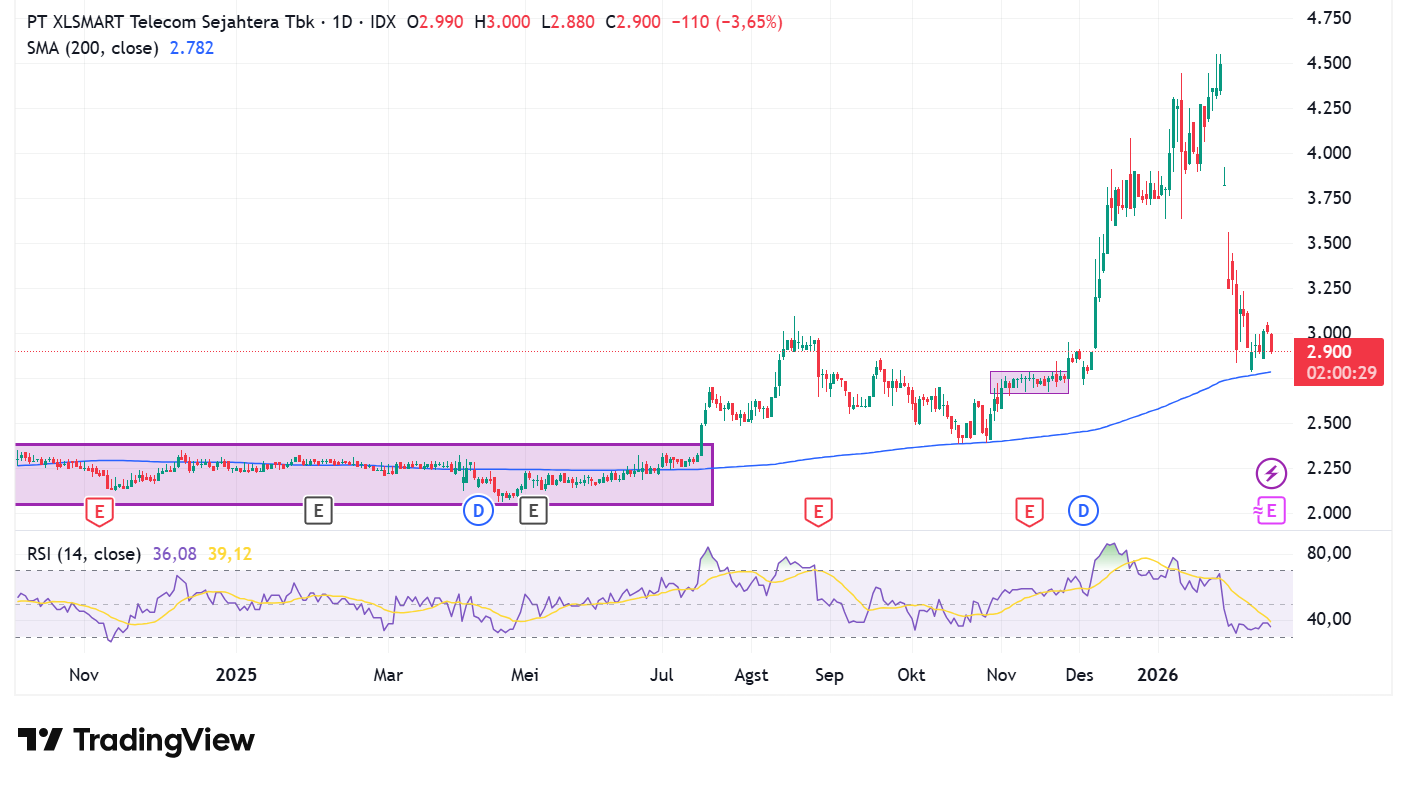Click the red earnings marker above the first Nov label

pyautogui.click(x=98, y=512)
